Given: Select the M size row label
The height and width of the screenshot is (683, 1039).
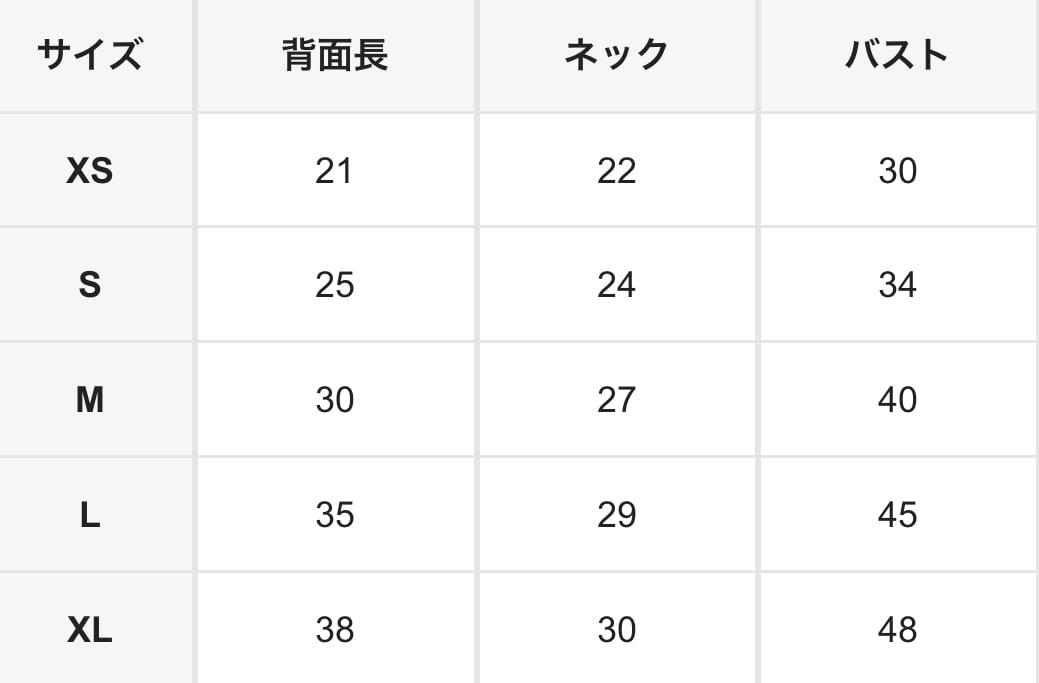Looking at the screenshot, I should (x=90, y=400).
